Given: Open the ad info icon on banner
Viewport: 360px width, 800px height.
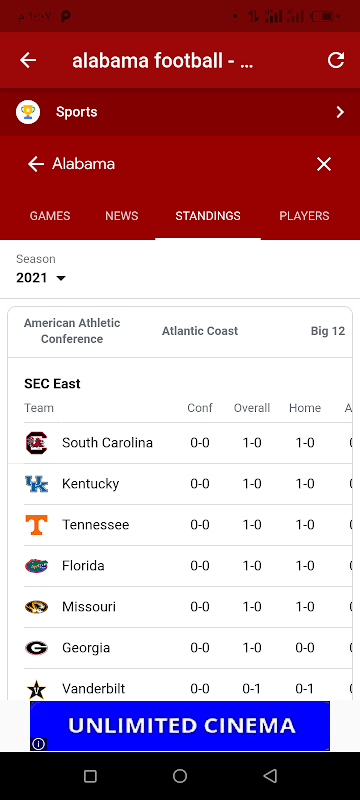Looking at the screenshot, I should [x=38, y=744].
